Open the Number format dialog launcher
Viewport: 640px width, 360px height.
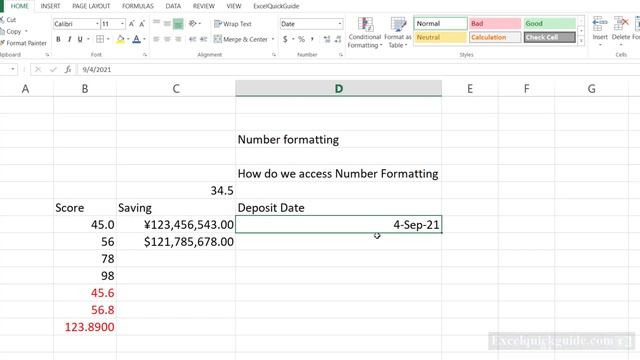340,55
